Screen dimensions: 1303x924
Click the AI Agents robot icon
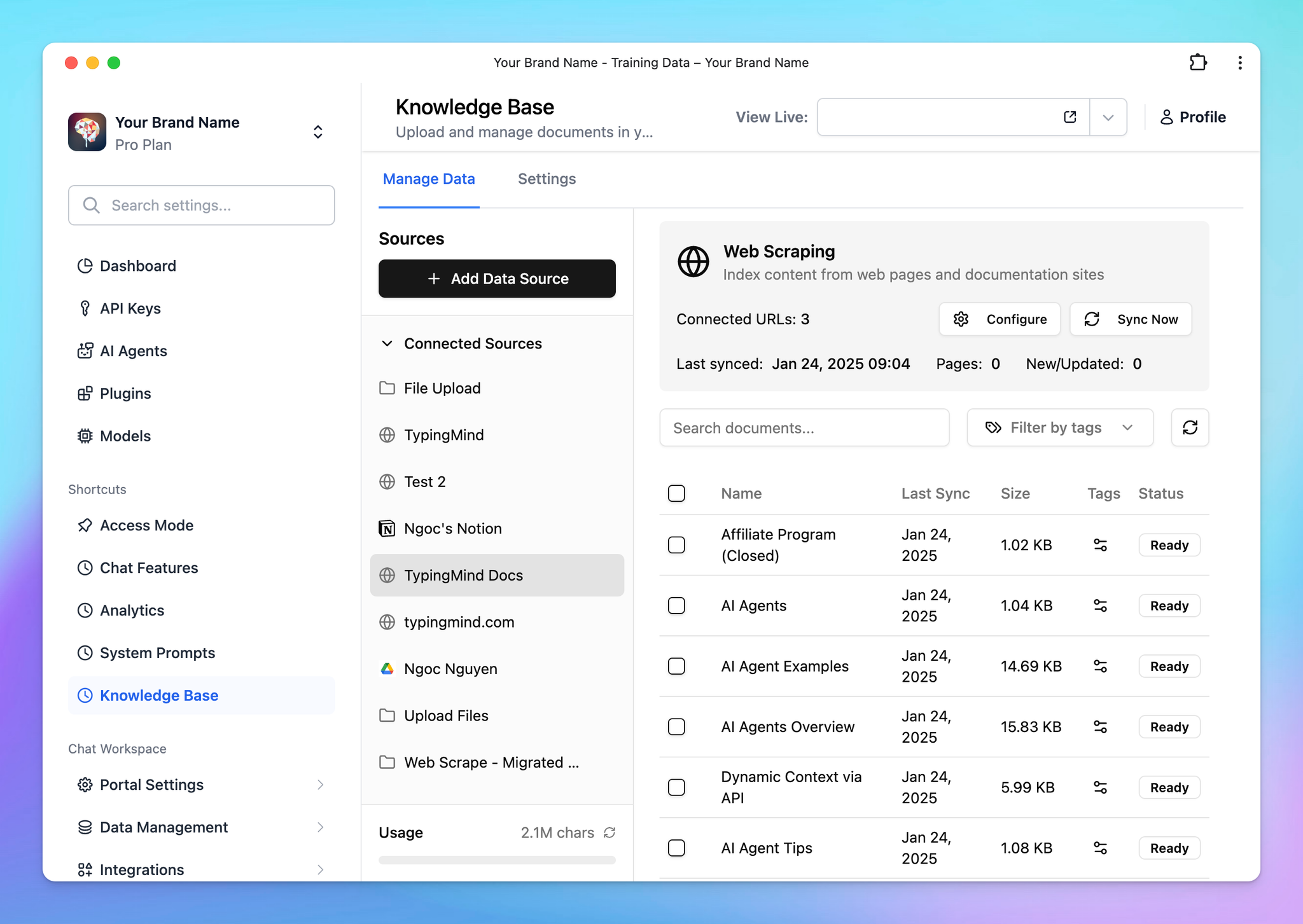coord(85,351)
